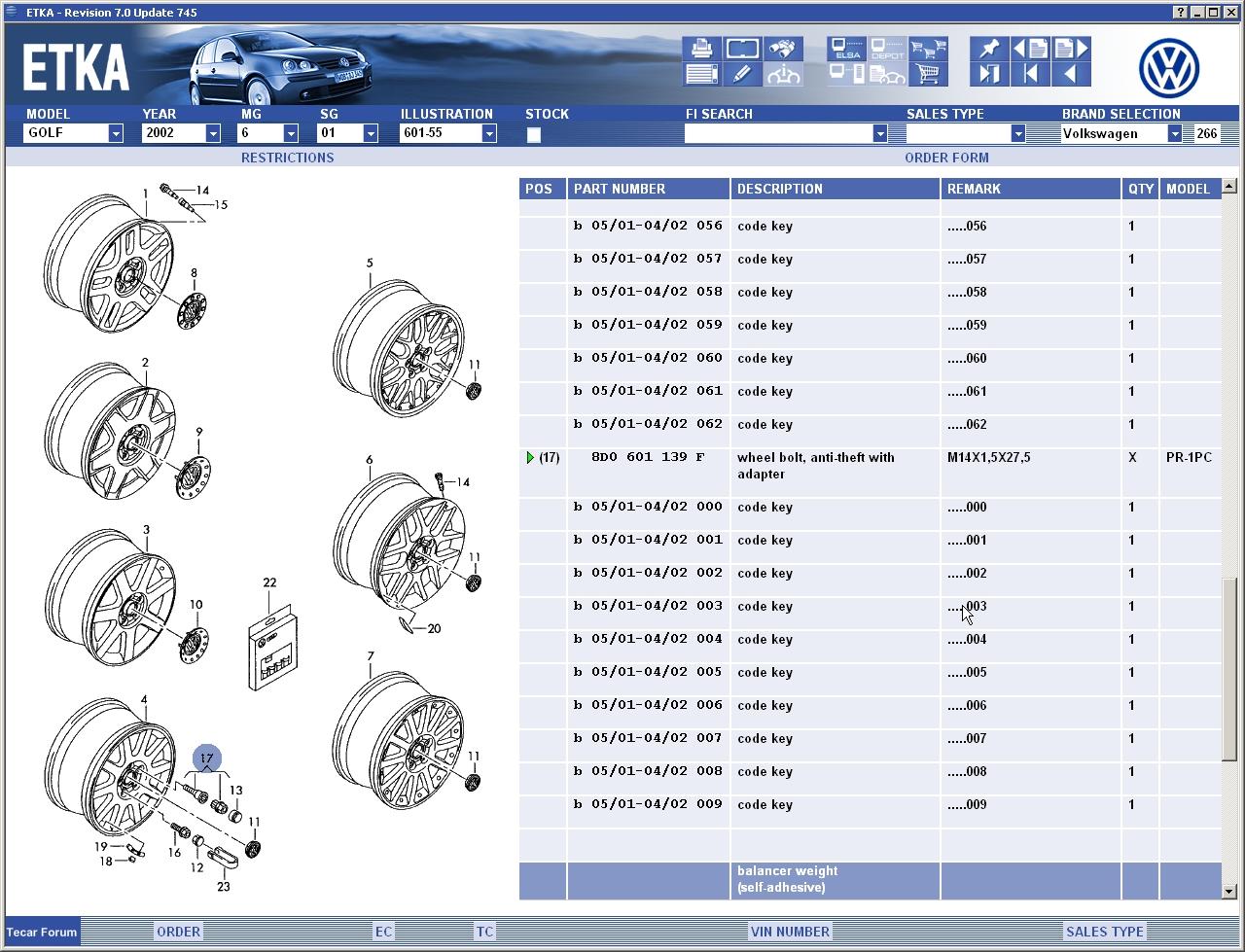This screenshot has height=952, width=1245.
Task: Click the pushpin bookmark icon
Action: [x=989, y=49]
